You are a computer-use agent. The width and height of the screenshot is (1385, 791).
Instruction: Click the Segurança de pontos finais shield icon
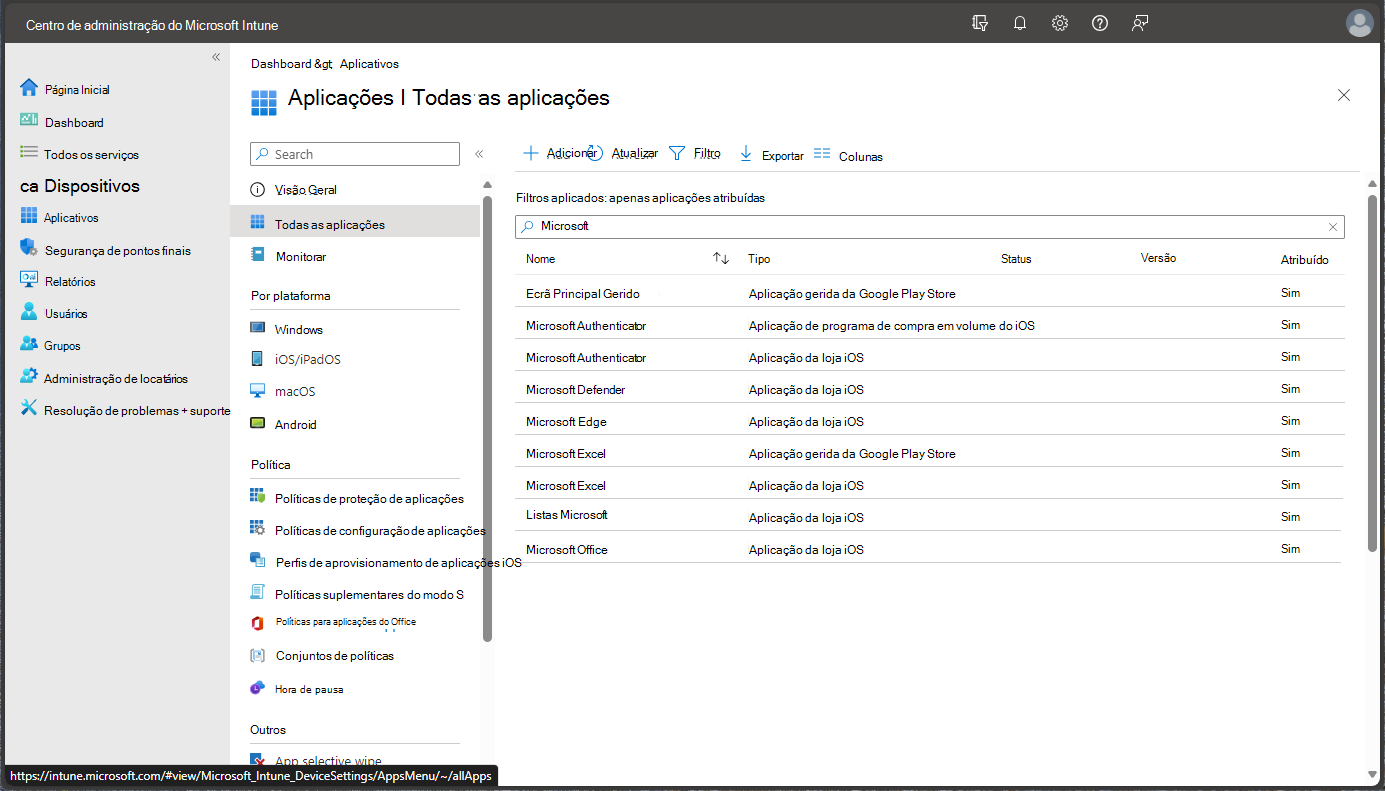point(29,249)
